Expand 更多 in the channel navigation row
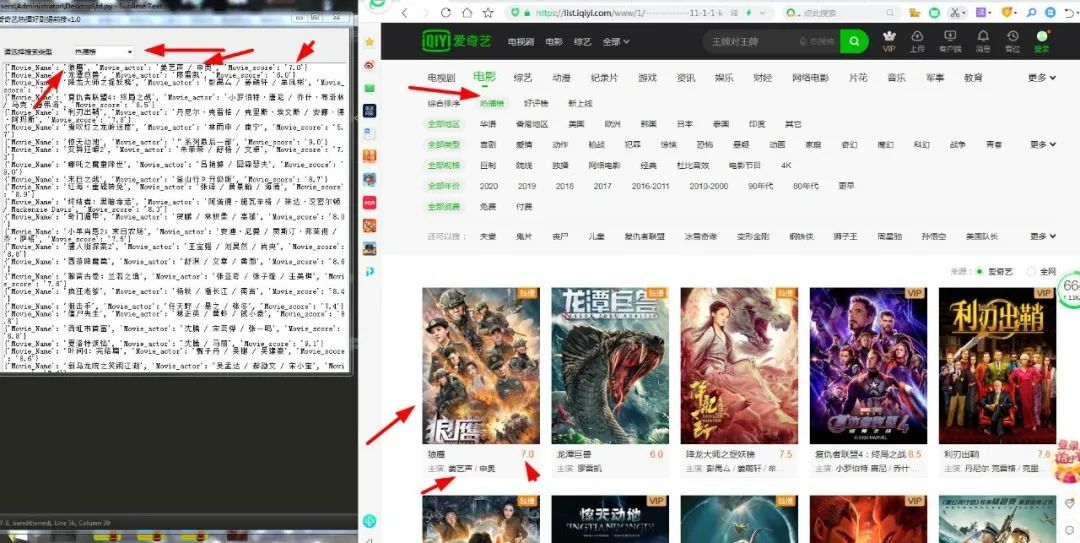 pos(1041,78)
